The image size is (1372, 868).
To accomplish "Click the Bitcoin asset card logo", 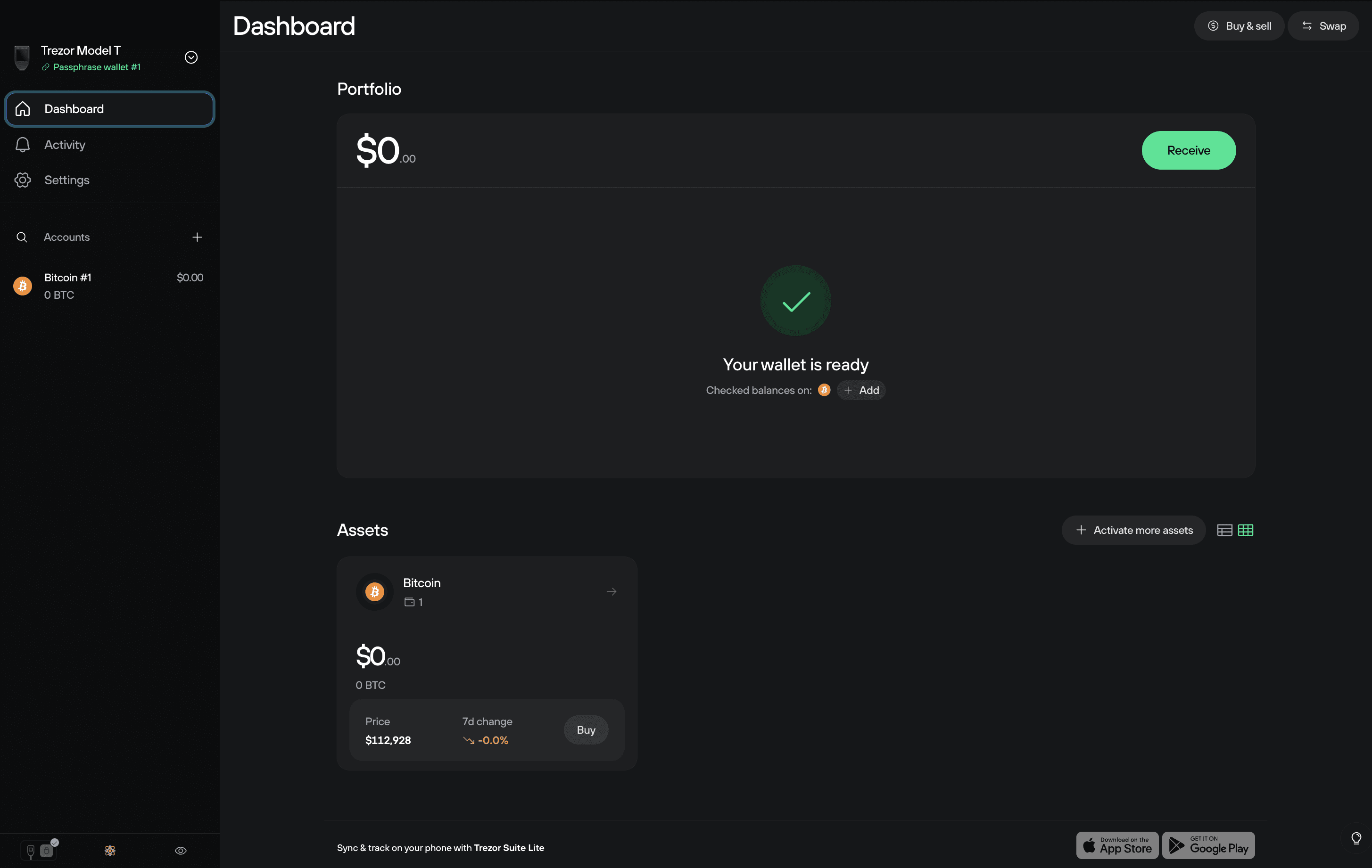I will point(374,592).
